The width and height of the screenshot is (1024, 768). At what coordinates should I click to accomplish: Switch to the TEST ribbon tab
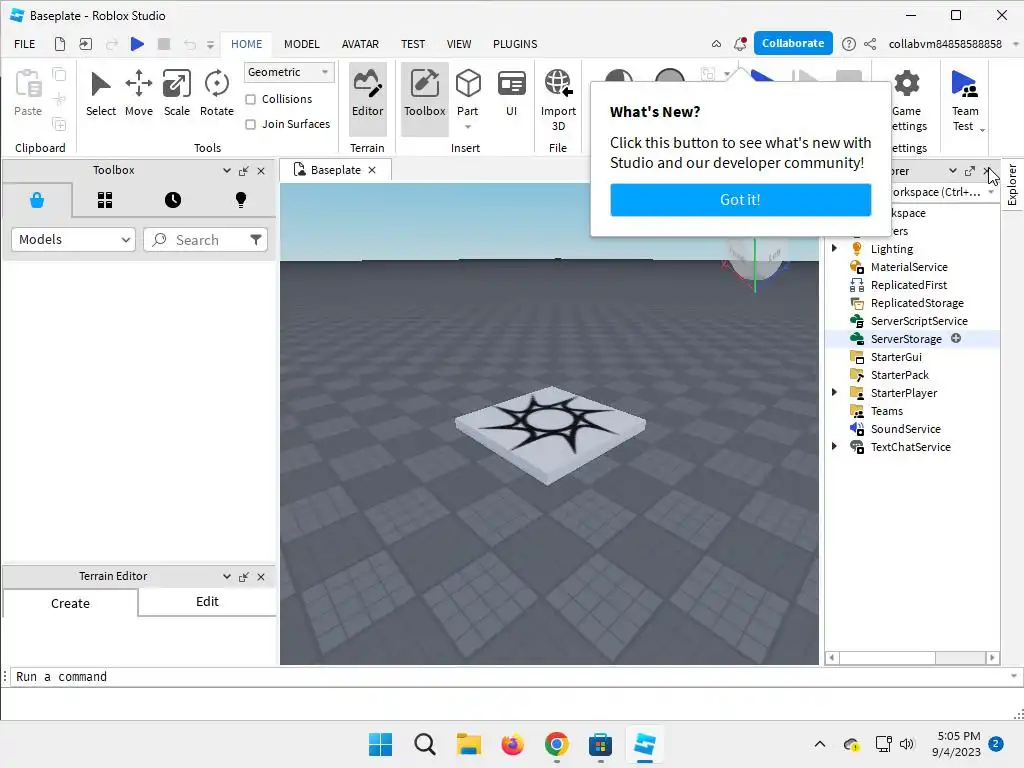coord(413,44)
